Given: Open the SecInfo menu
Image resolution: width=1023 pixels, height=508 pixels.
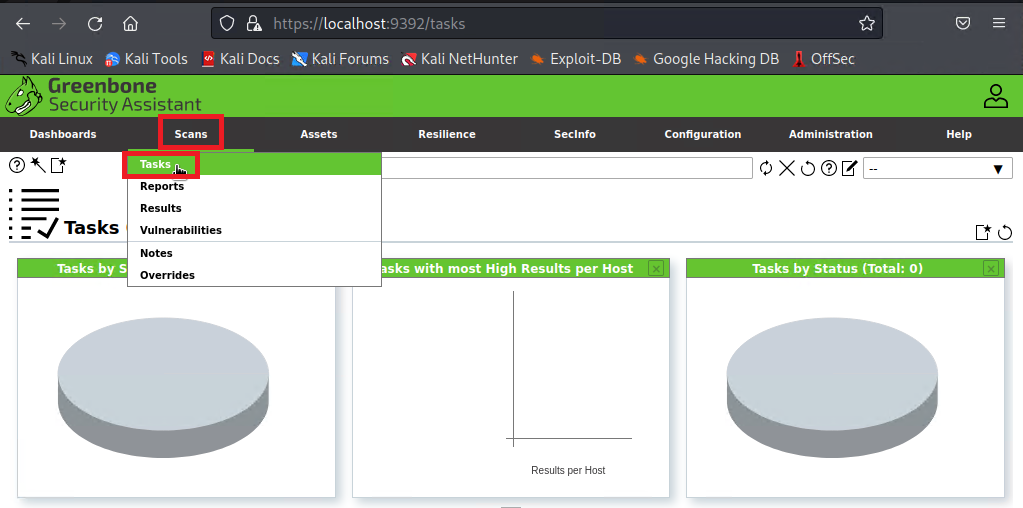Looking at the screenshot, I should [575, 134].
